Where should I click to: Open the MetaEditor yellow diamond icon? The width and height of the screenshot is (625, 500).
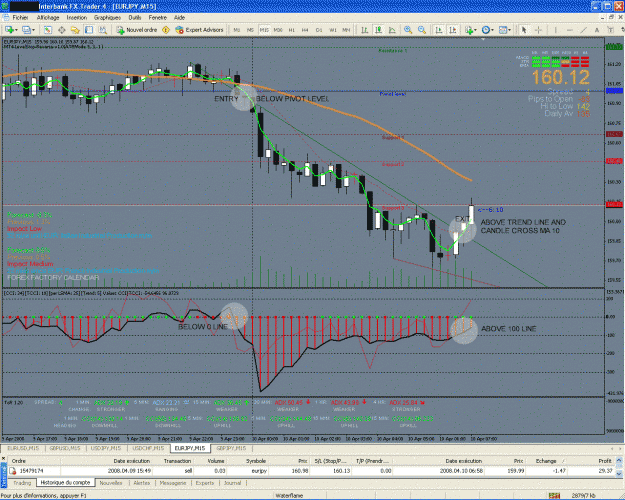coord(166,30)
